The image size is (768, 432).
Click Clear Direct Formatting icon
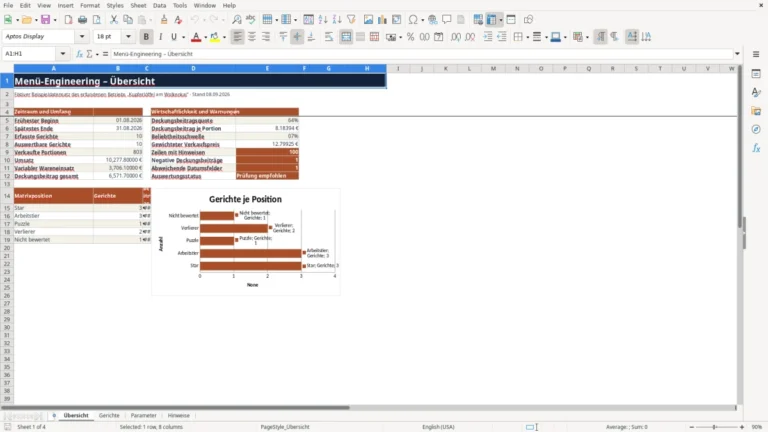pyautogui.click(x=178, y=20)
